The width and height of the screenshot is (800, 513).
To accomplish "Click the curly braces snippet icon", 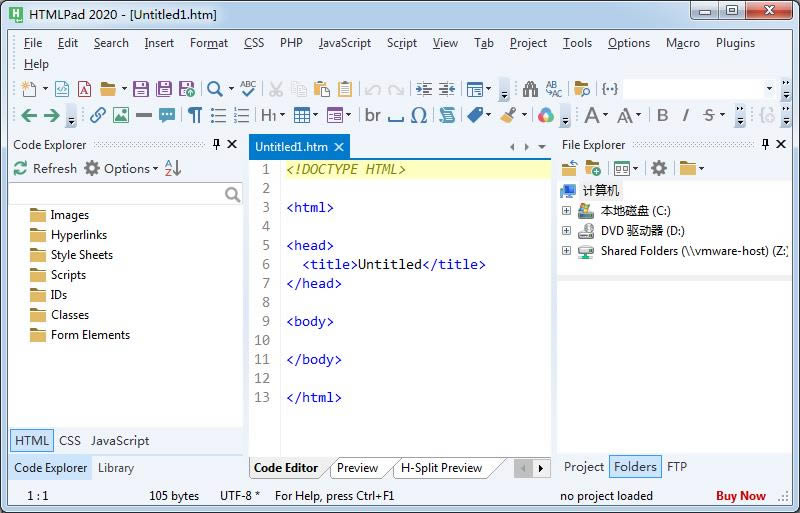I will 610,89.
